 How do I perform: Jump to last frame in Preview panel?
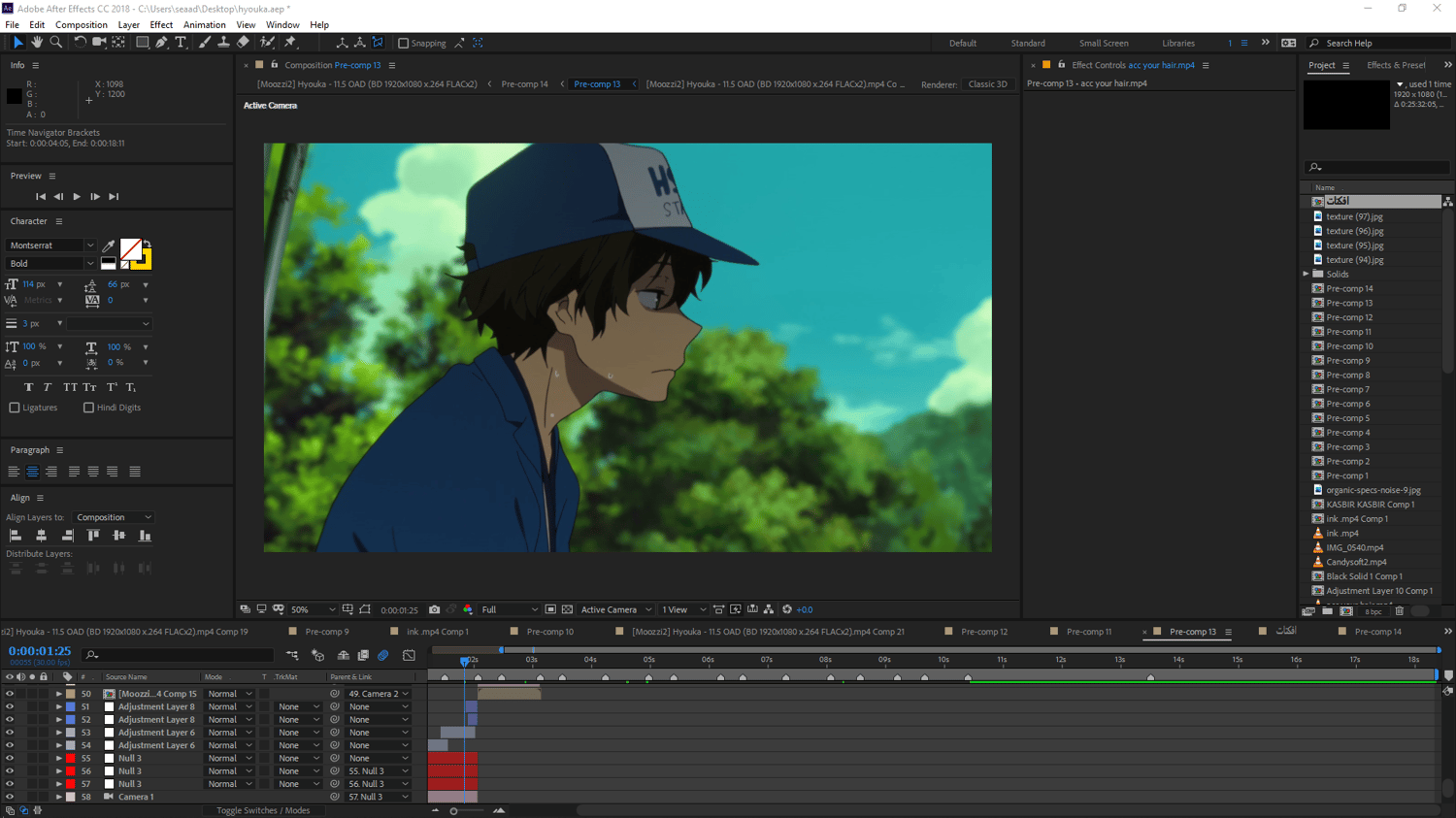[x=114, y=197]
